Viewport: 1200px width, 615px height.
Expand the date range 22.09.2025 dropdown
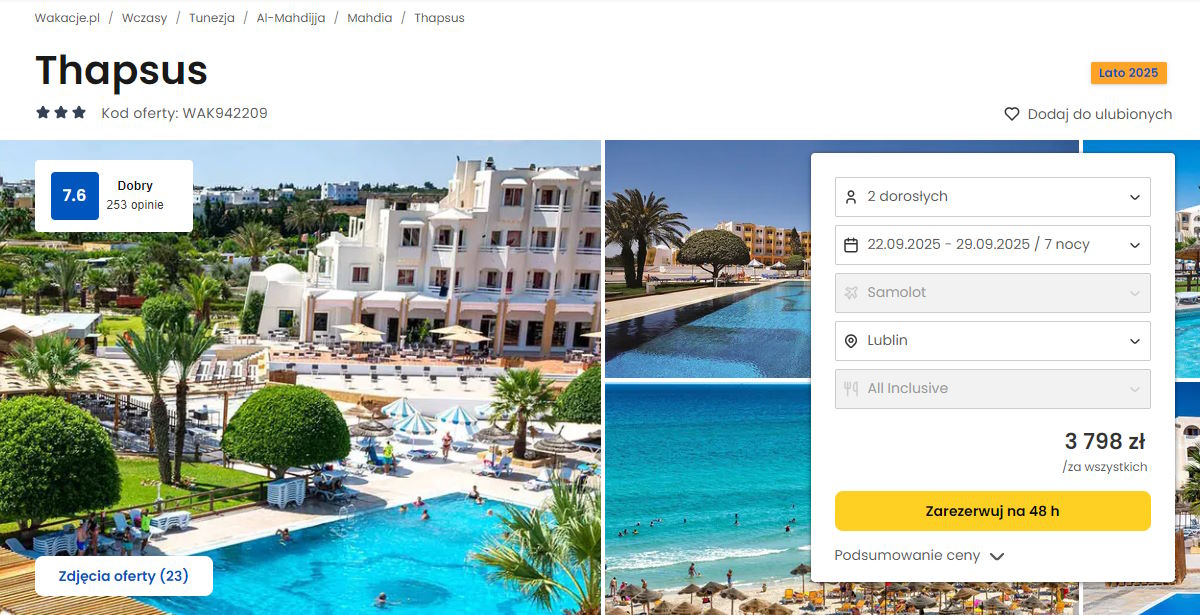[x=993, y=245]
